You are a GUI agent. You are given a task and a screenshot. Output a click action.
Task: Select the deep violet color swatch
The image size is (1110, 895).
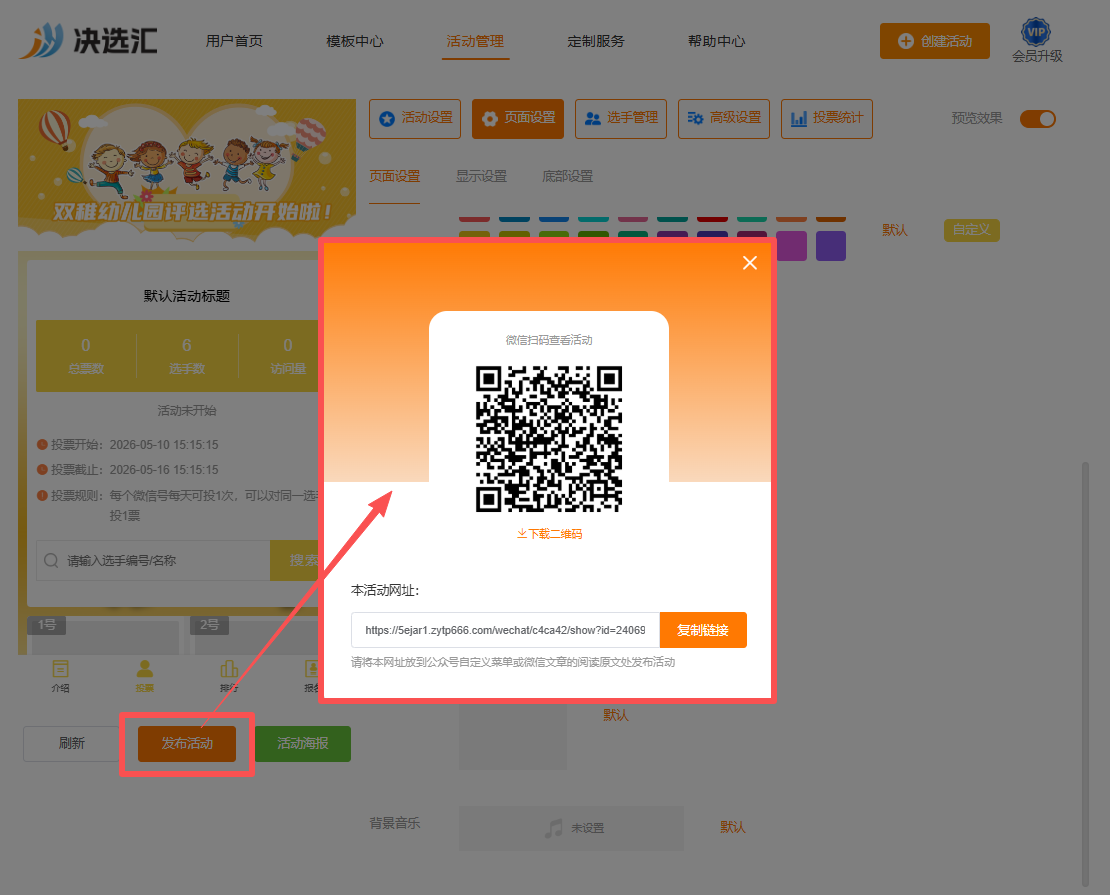(x=831, y=246)
